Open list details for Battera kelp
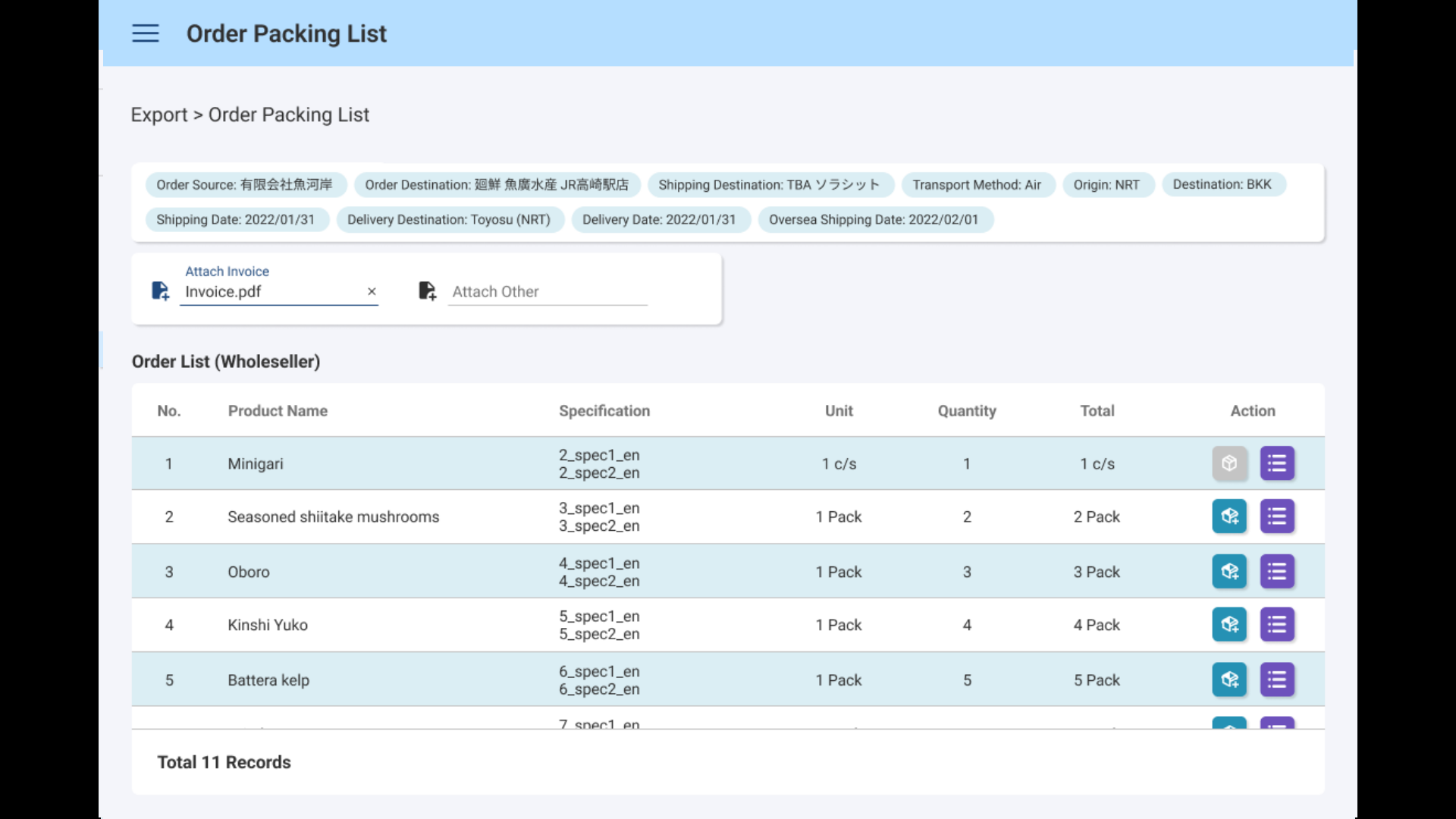The width and height of the screenshot is (1456, 819). [1277, 680]
